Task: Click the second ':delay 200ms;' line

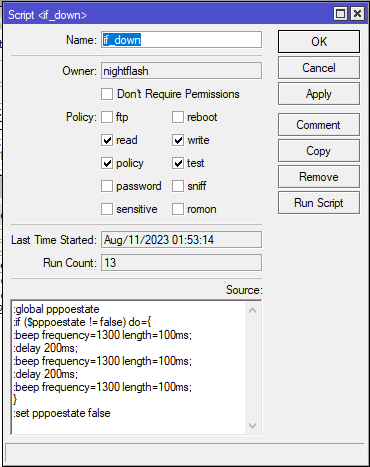Action: (x=46, y=374)
